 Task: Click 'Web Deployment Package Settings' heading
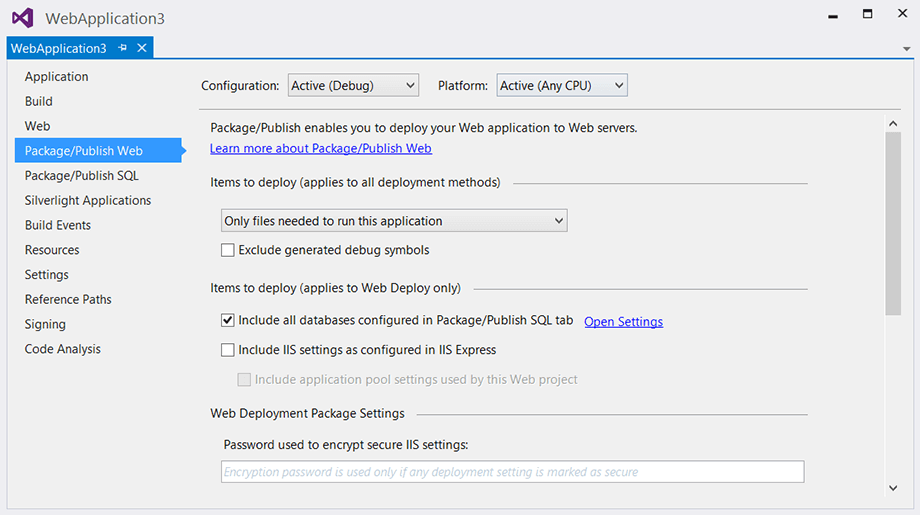coord(307,414)
